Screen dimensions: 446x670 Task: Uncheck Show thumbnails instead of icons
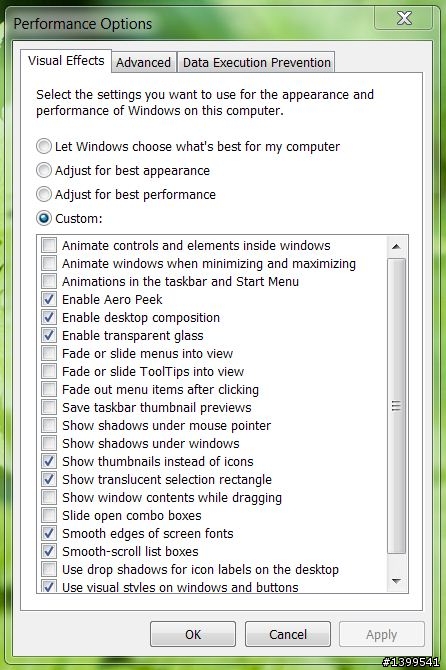(x=49, y=461)
